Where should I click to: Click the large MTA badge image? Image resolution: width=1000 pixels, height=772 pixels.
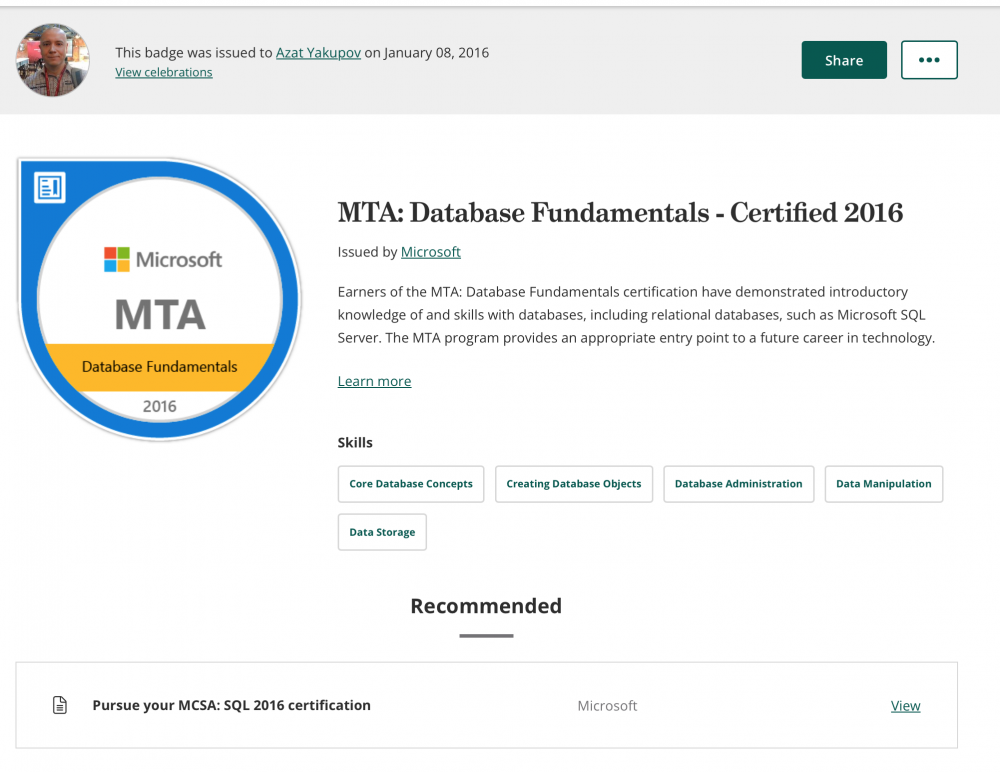coord(160,300)
